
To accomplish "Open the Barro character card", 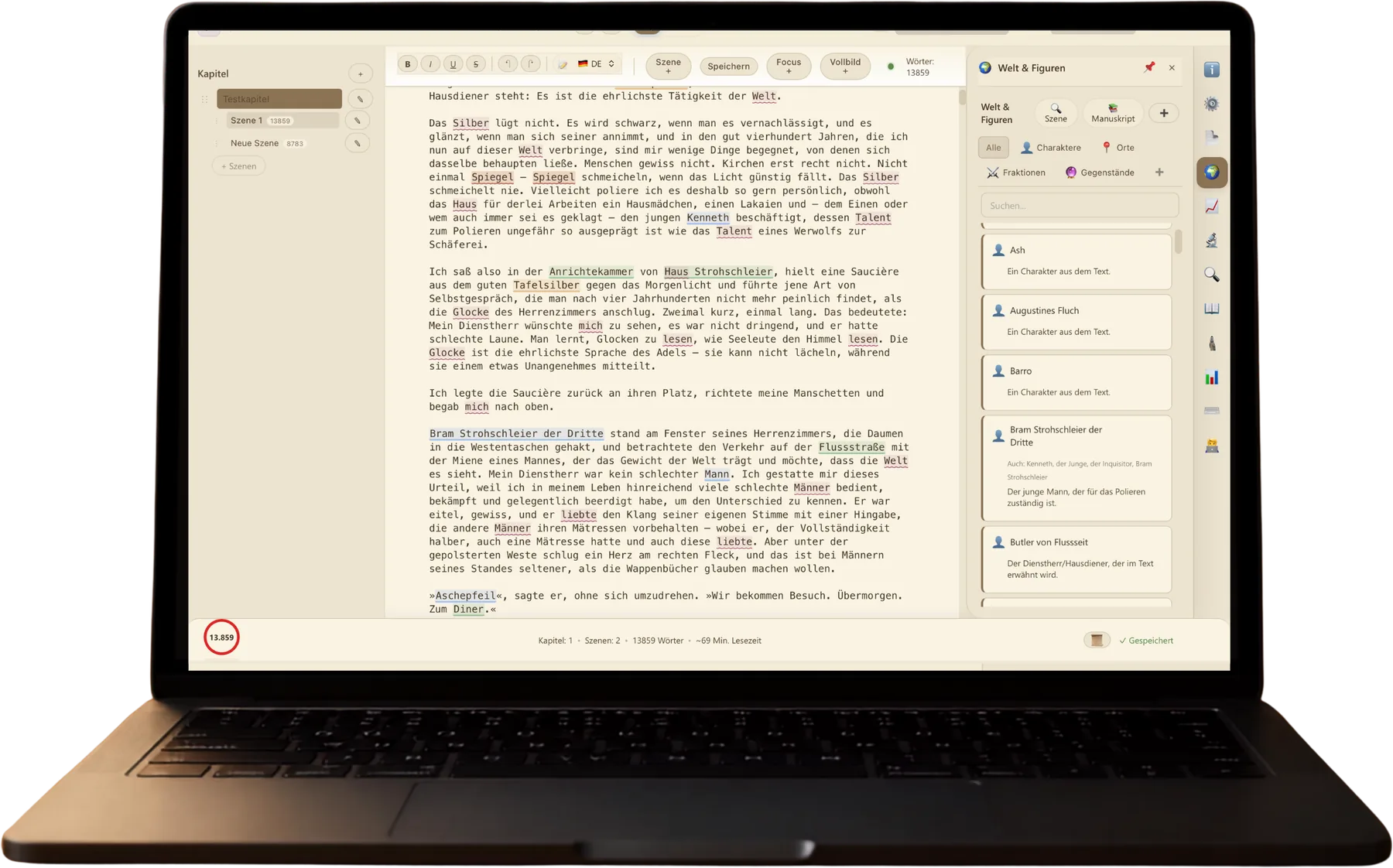I will pos(1076,382).
